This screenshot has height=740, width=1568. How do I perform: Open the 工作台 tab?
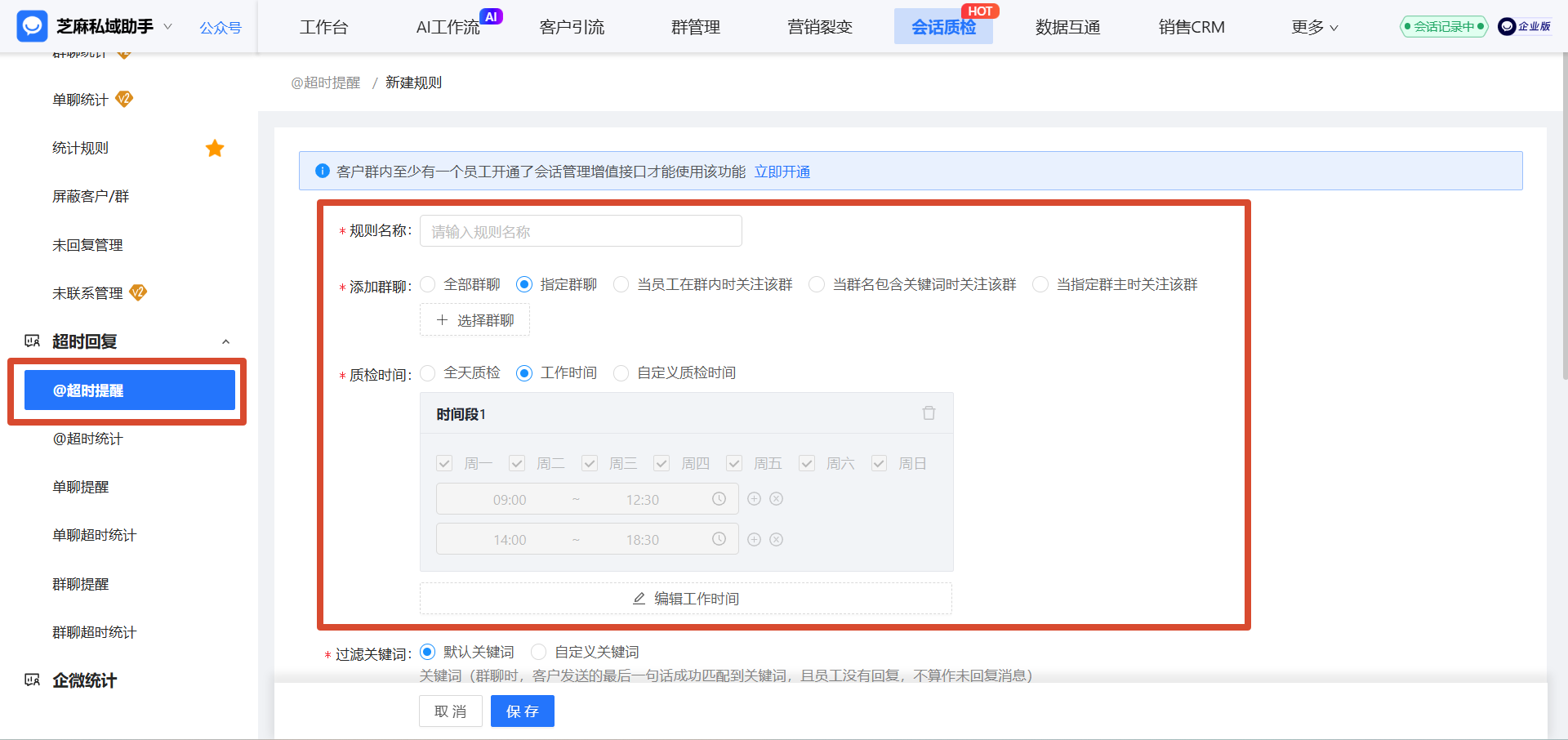(324, 27)
